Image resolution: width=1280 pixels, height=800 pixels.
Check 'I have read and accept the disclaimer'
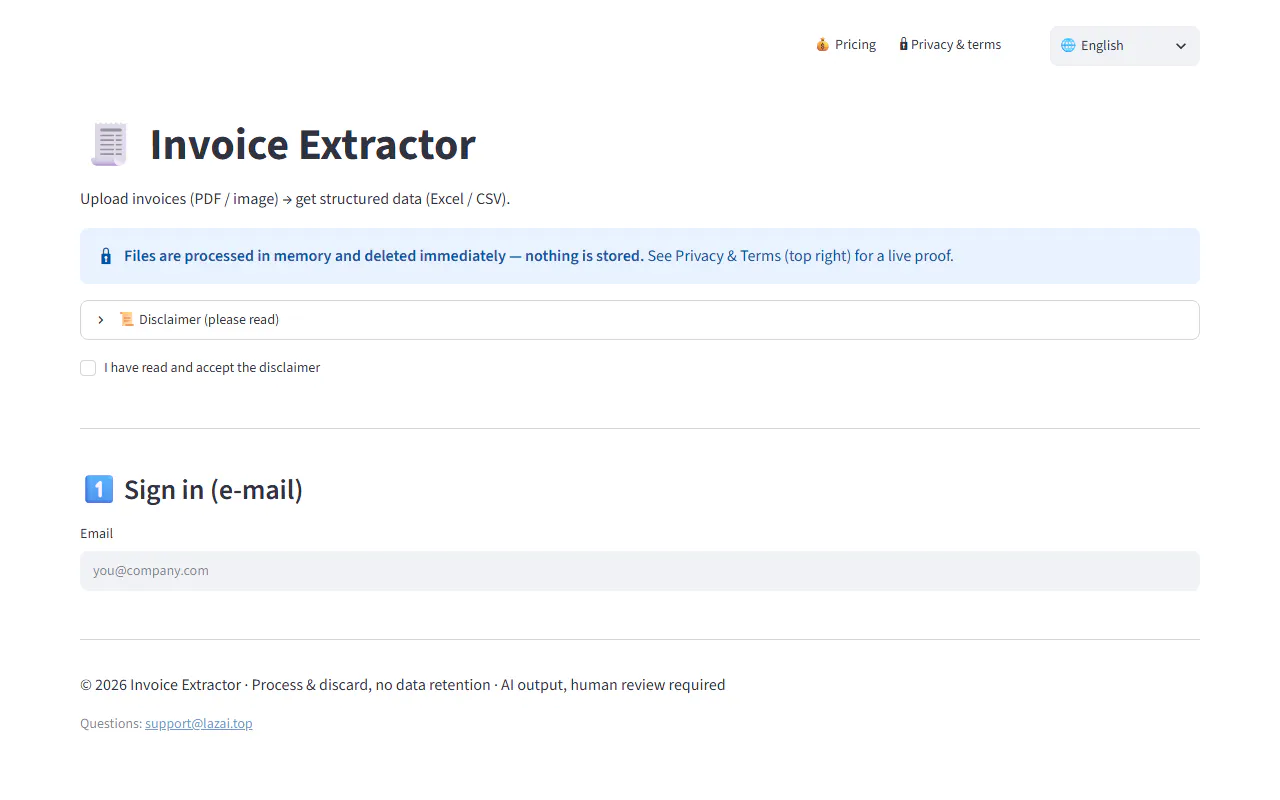click(88, 368)
